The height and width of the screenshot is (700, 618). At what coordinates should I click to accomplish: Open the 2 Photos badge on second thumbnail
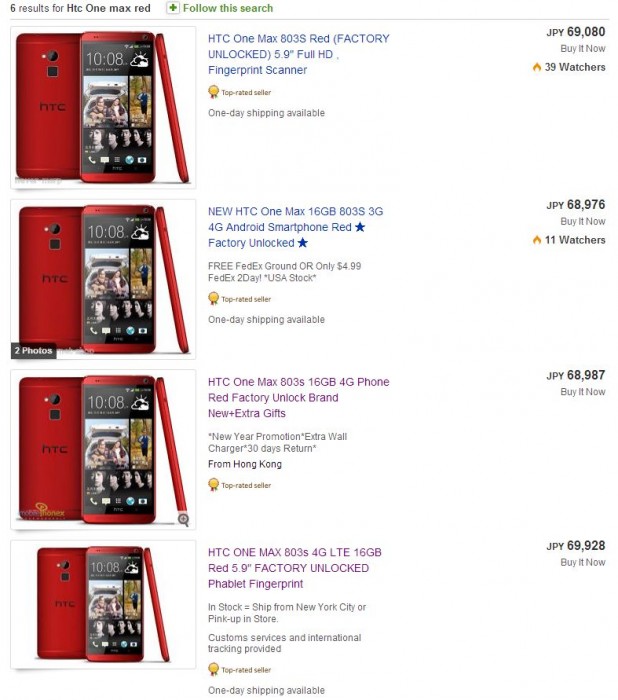[x=33, y=350]
